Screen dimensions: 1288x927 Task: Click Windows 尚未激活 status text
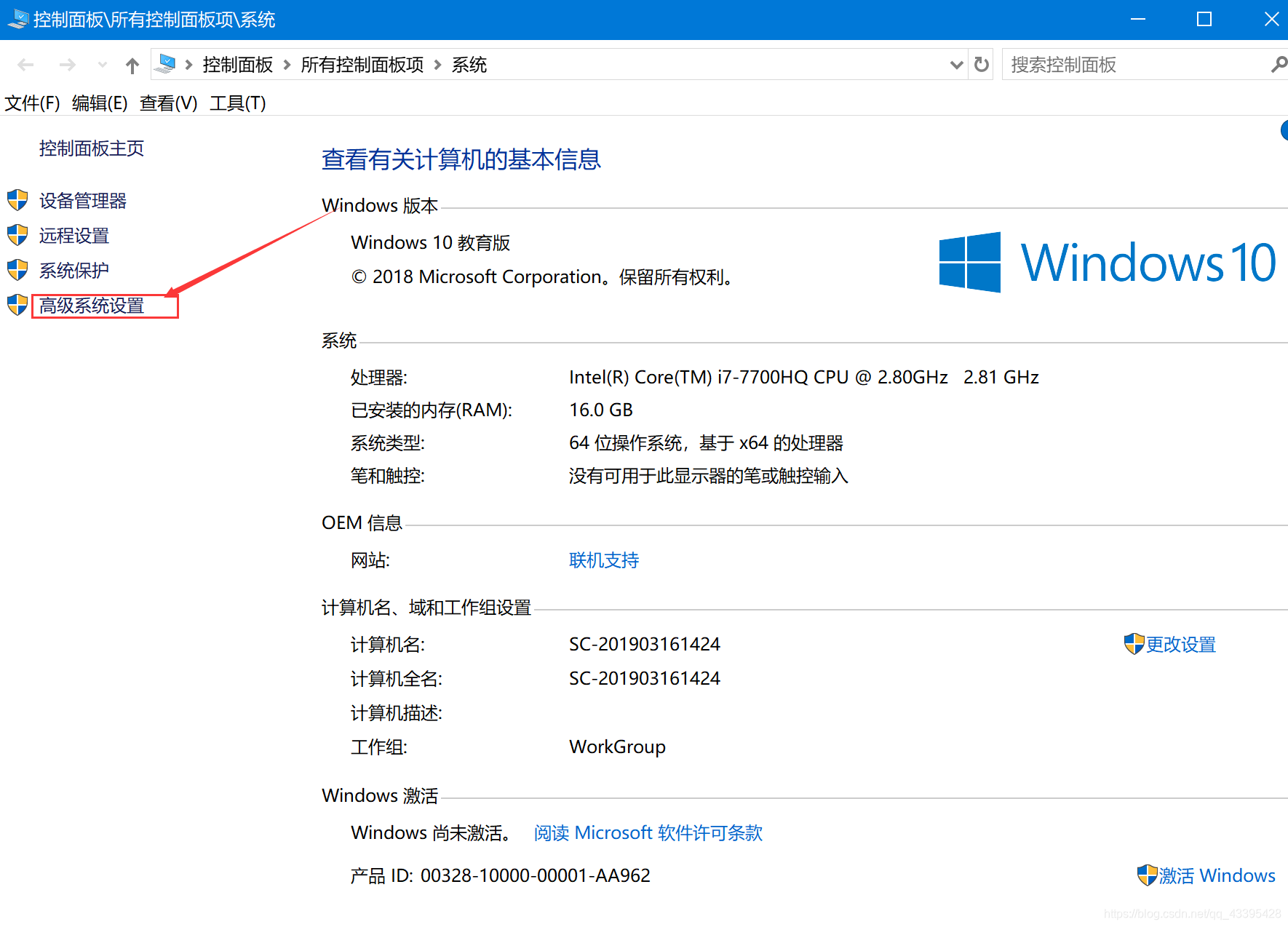point(431,833)
